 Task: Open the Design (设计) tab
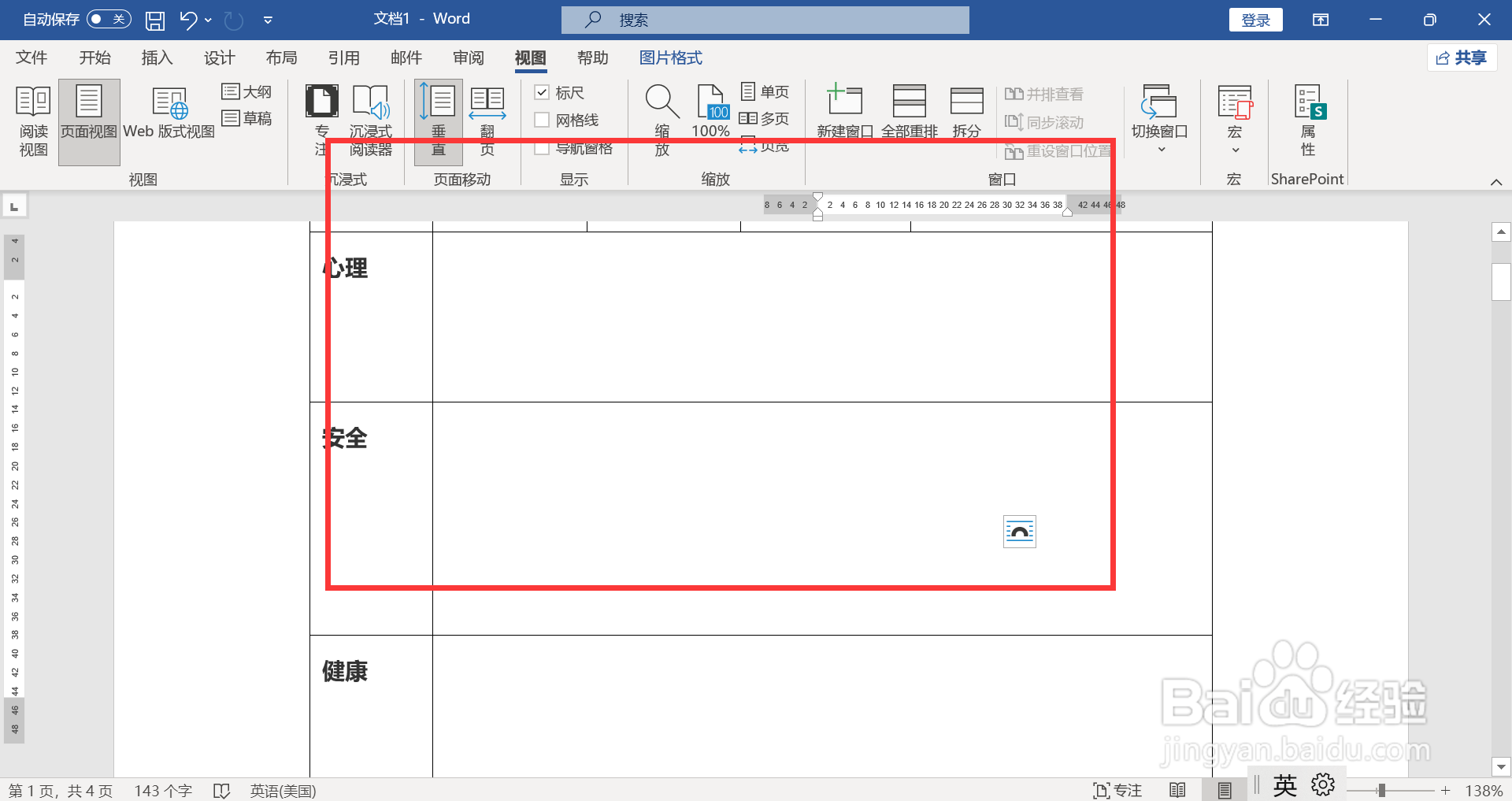click(x=219, y=57)
